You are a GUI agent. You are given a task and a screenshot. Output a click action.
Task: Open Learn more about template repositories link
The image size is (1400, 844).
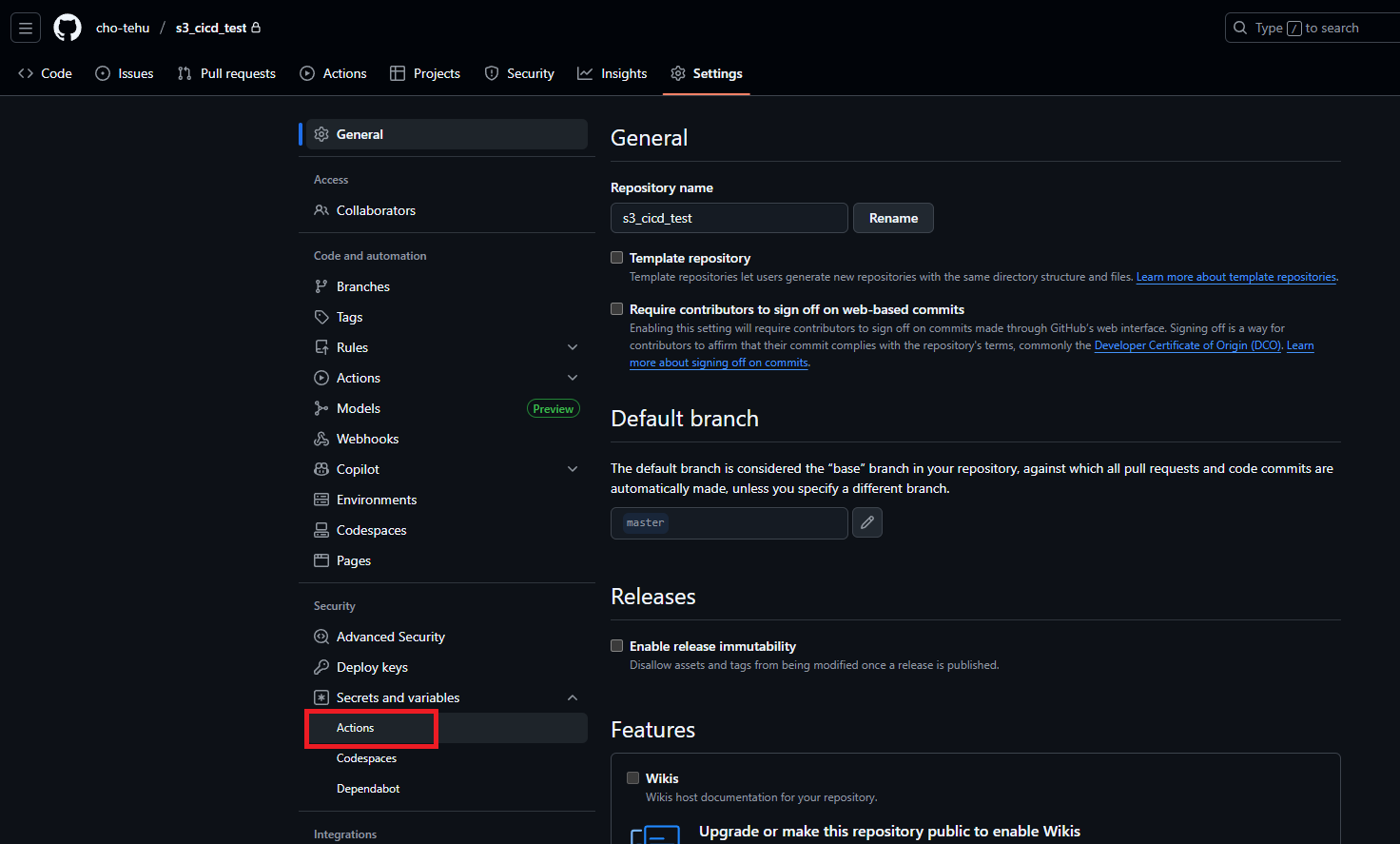1236,277
